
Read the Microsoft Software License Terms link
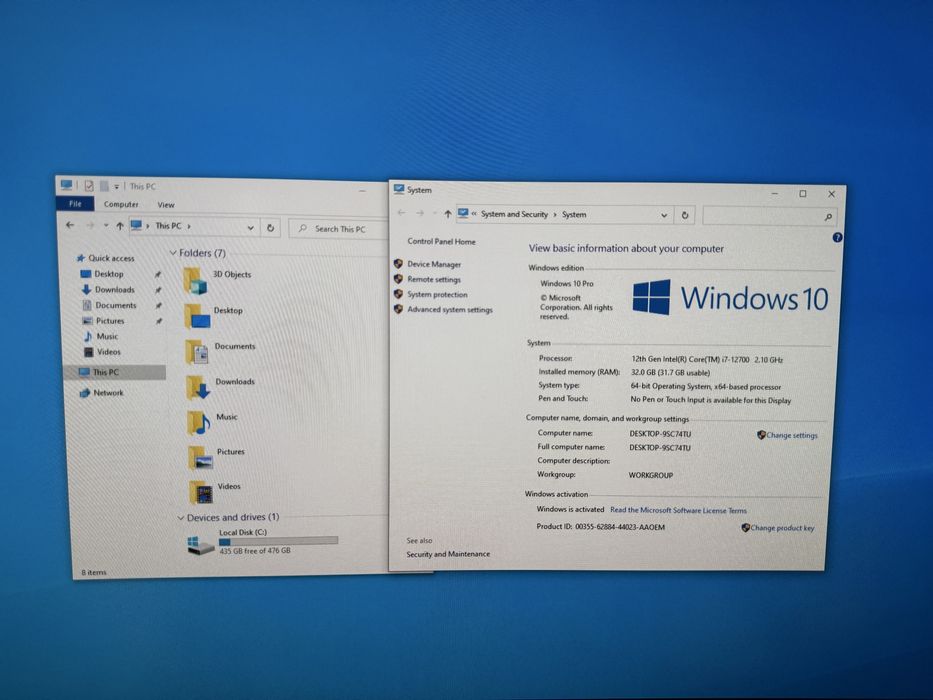[x=678, y=510]
